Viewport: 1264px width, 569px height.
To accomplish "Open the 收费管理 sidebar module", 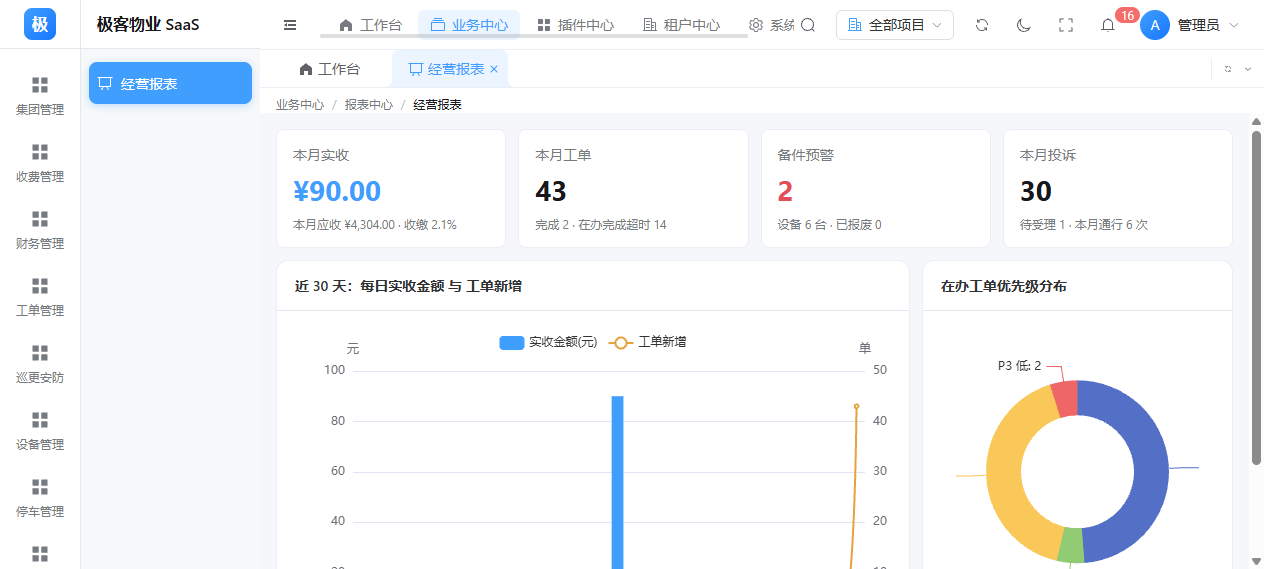I will [40, 164].
